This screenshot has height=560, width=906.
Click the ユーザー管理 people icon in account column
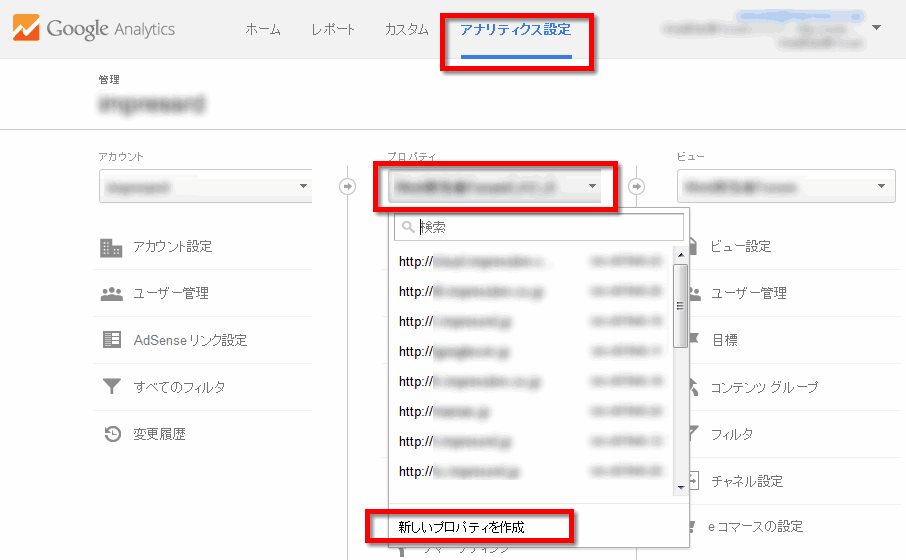(111, 294)
